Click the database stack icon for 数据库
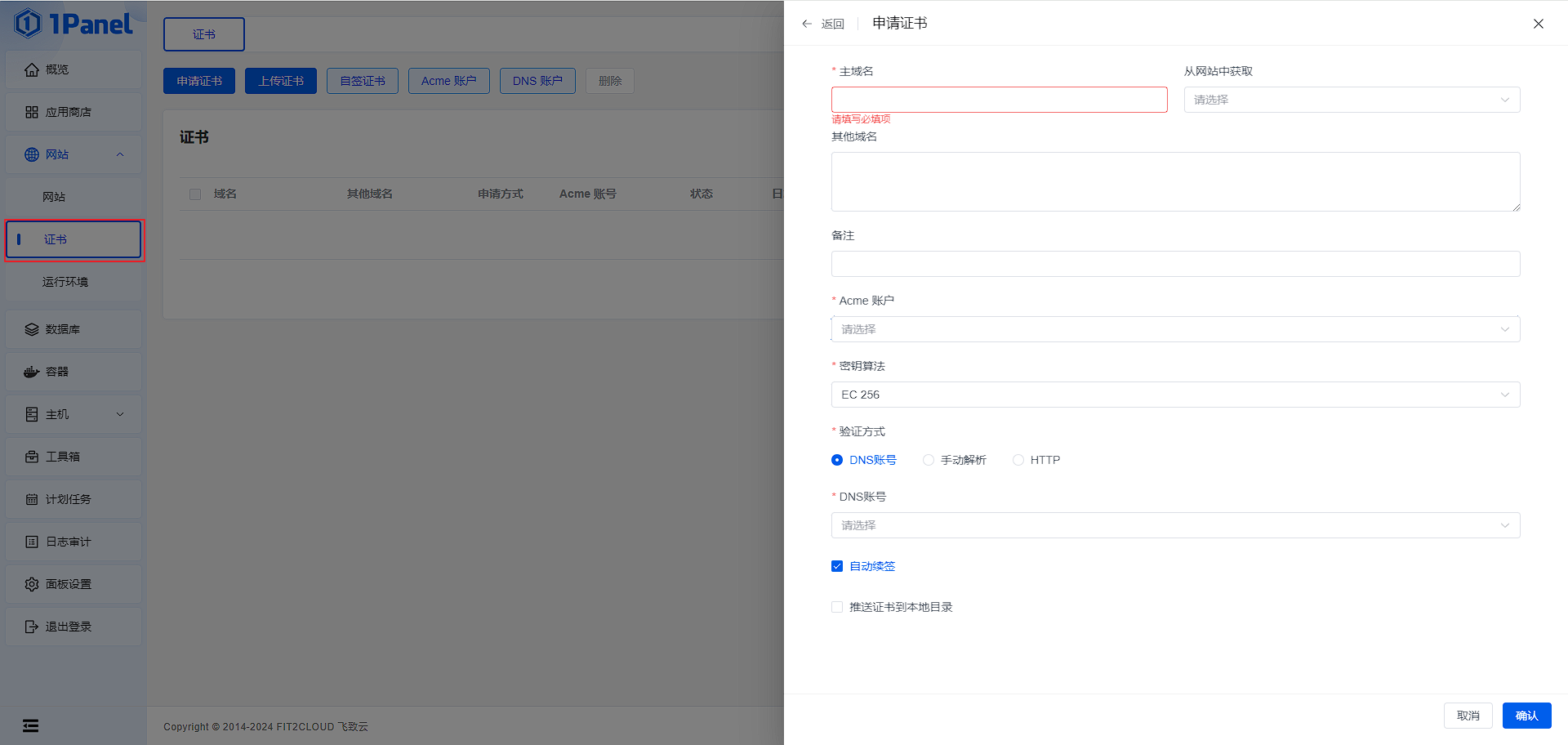Screen dimensions: 1568x745 pos(32,329)
